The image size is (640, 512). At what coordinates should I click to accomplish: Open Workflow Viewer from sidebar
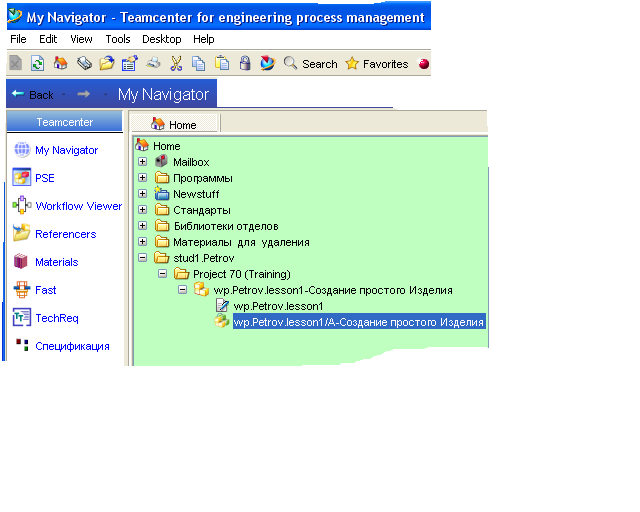pos(79,206)
